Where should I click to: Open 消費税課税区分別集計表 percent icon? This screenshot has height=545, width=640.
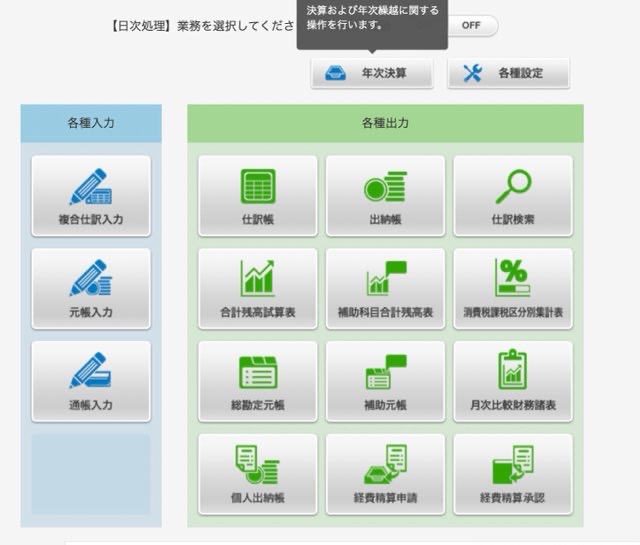[x=513, y=277]
